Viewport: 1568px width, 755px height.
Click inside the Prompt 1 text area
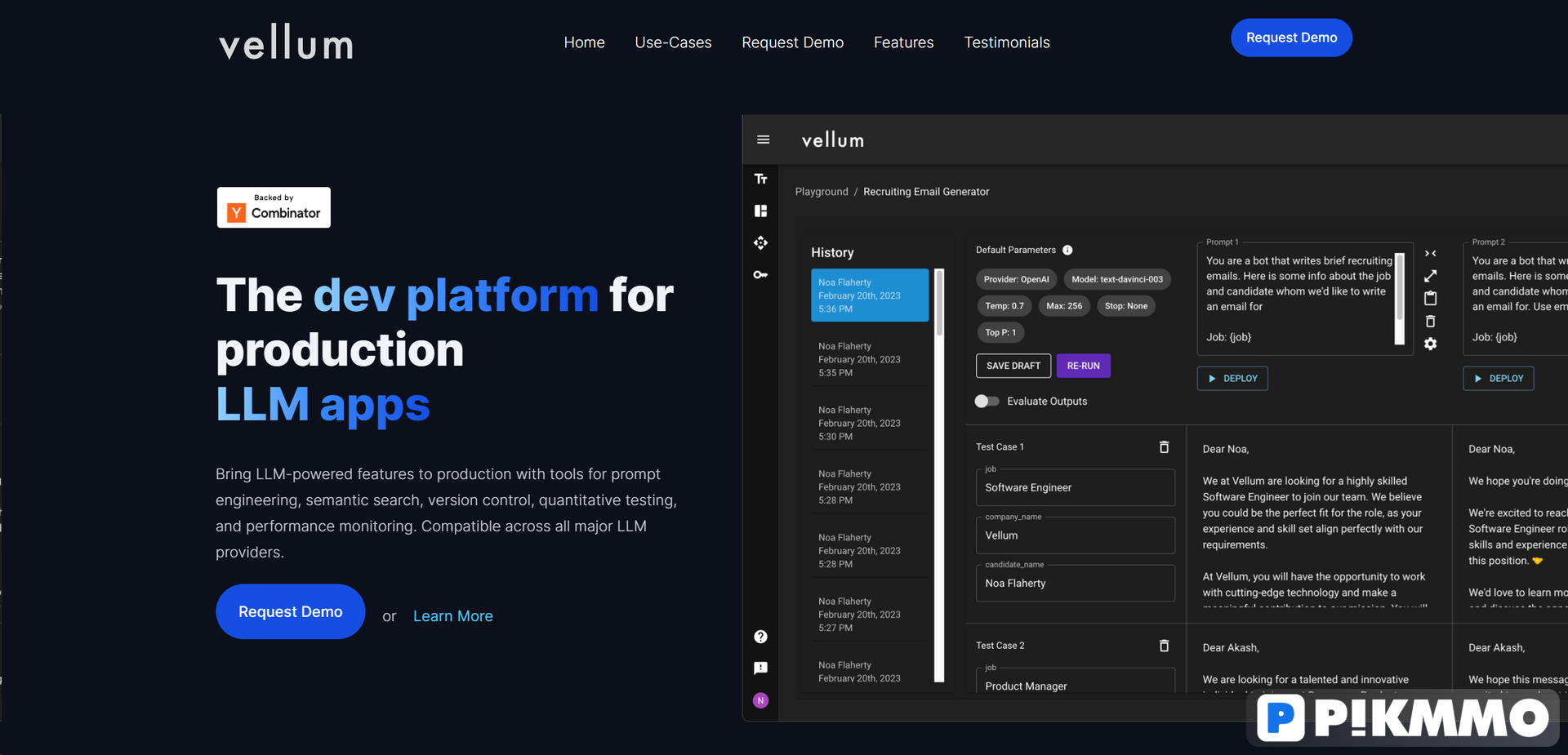(x=1298, y=299)
